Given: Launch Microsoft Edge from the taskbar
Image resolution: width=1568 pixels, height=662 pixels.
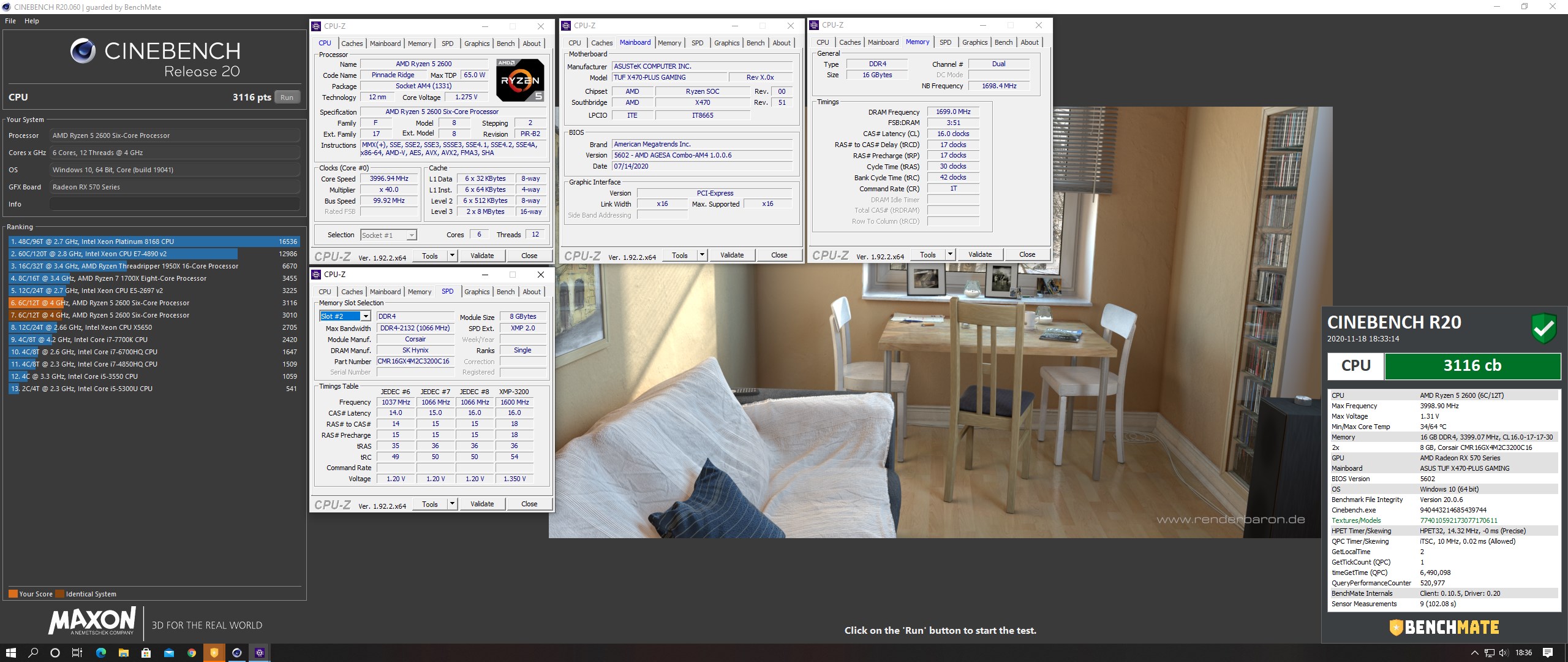Looking at the screenshot, I should [x=100, y=653].
